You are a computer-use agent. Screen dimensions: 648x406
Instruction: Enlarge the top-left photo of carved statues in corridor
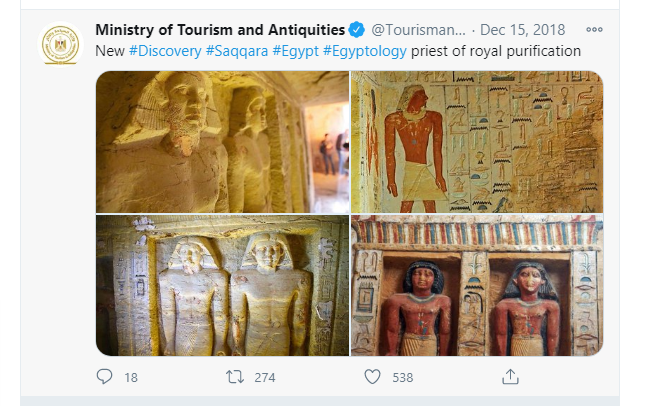pos(221,142)
